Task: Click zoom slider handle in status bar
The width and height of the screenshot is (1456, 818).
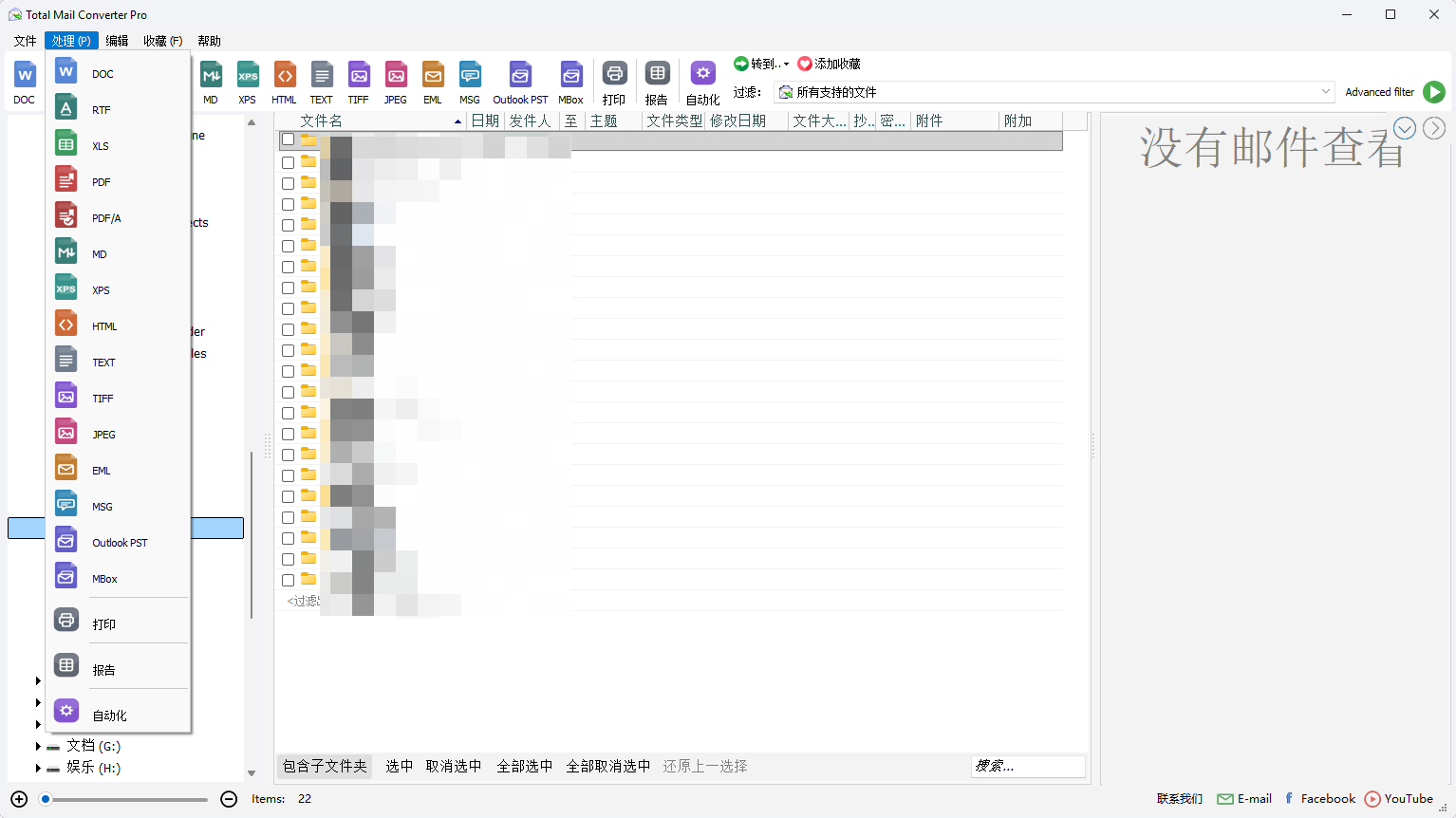Action: [45, 799]
